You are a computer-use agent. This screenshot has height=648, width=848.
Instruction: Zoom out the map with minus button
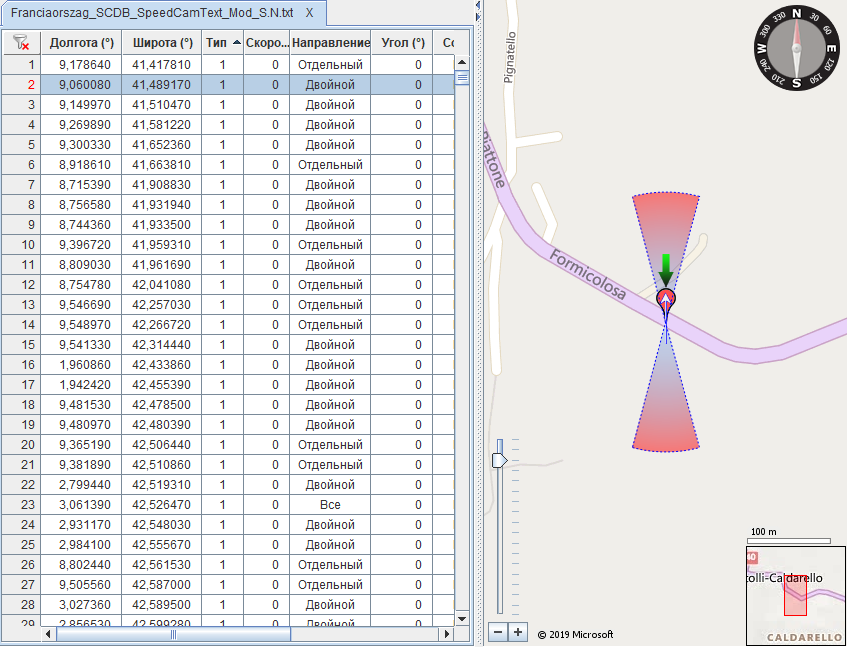click(498, 631)
